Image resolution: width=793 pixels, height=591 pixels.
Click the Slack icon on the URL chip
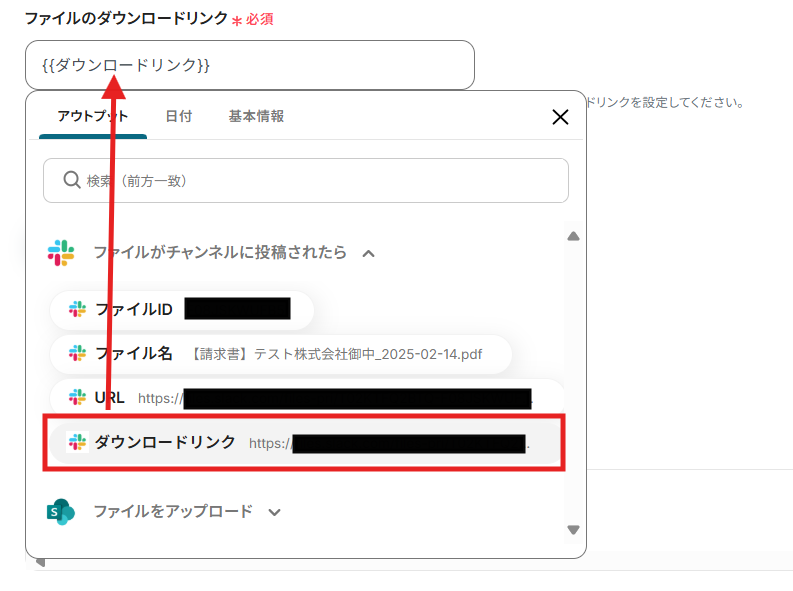pos(77,397)
